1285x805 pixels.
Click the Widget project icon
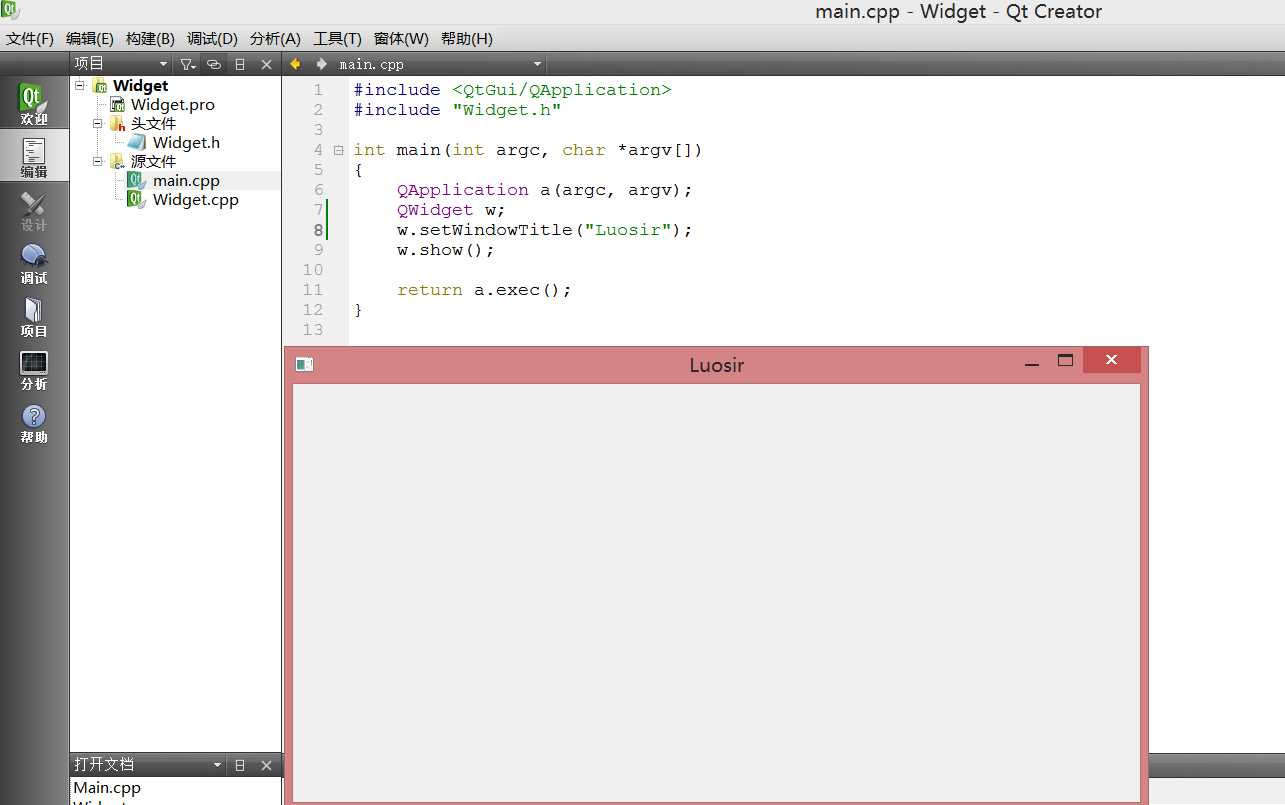pyautogui.click(x=100, y=86)
